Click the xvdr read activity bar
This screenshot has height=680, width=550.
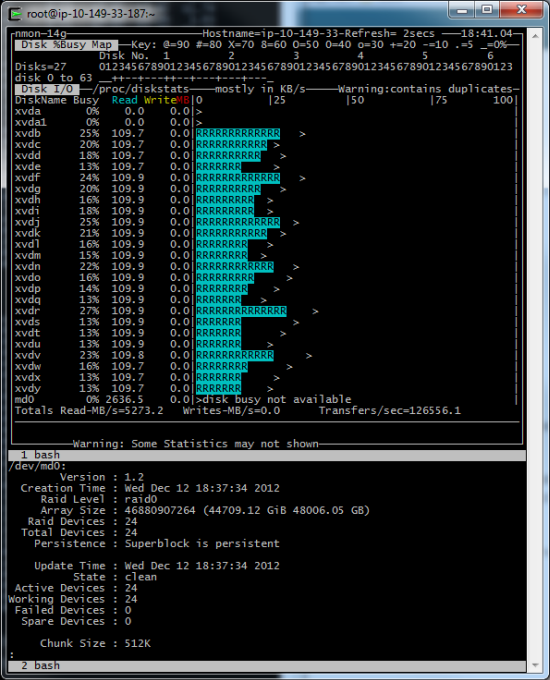click(241, 311)
